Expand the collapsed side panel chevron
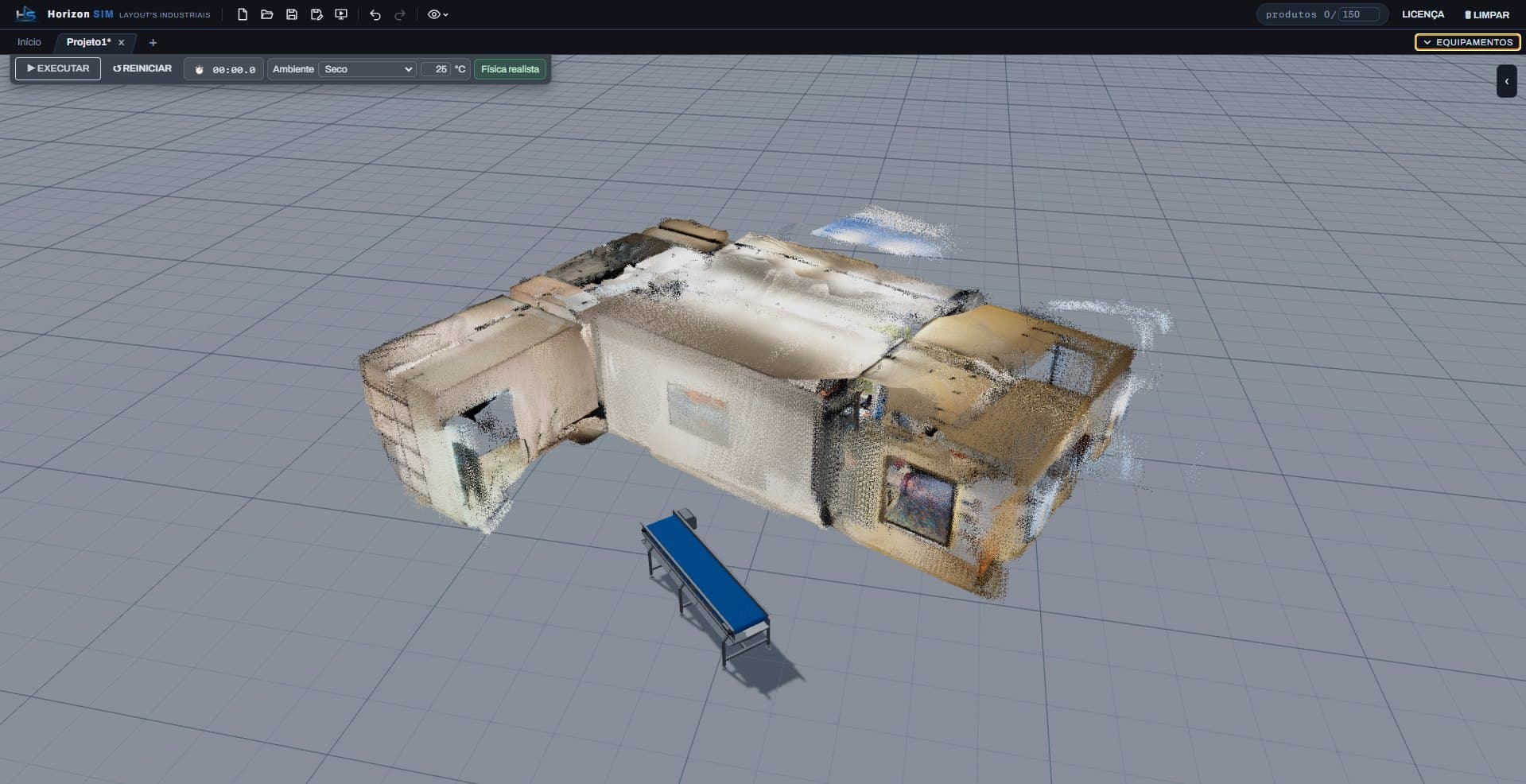This screenshot has width=1526, height=784. click(1506, 81)
